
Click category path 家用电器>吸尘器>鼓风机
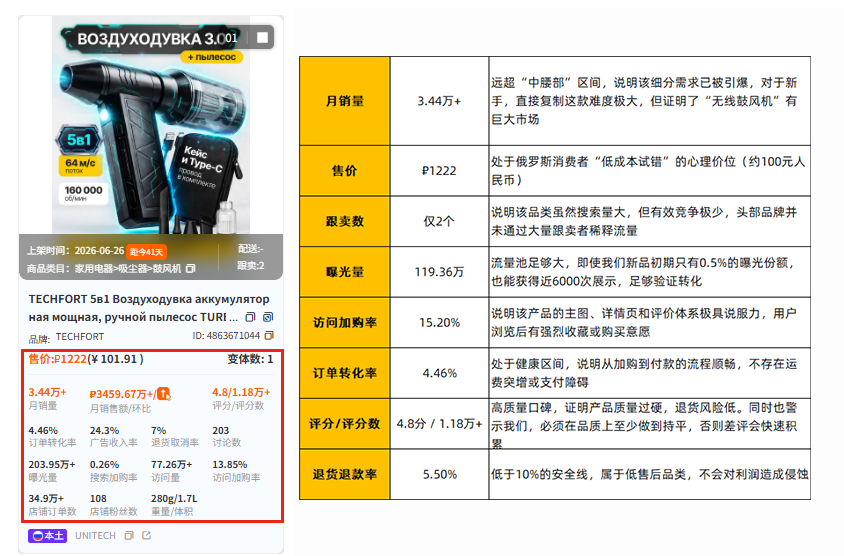point(128,268)
